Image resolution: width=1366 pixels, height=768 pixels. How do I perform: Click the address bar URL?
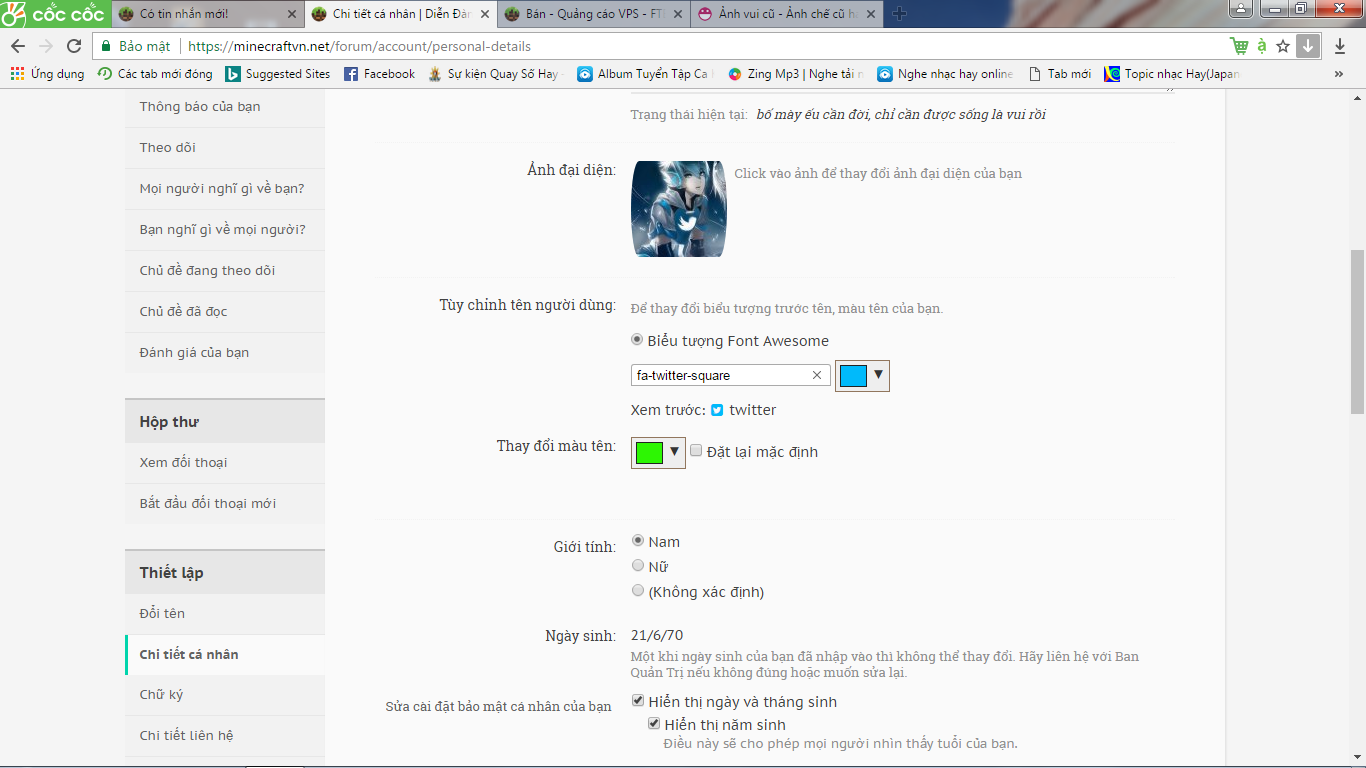pos(360,46)
